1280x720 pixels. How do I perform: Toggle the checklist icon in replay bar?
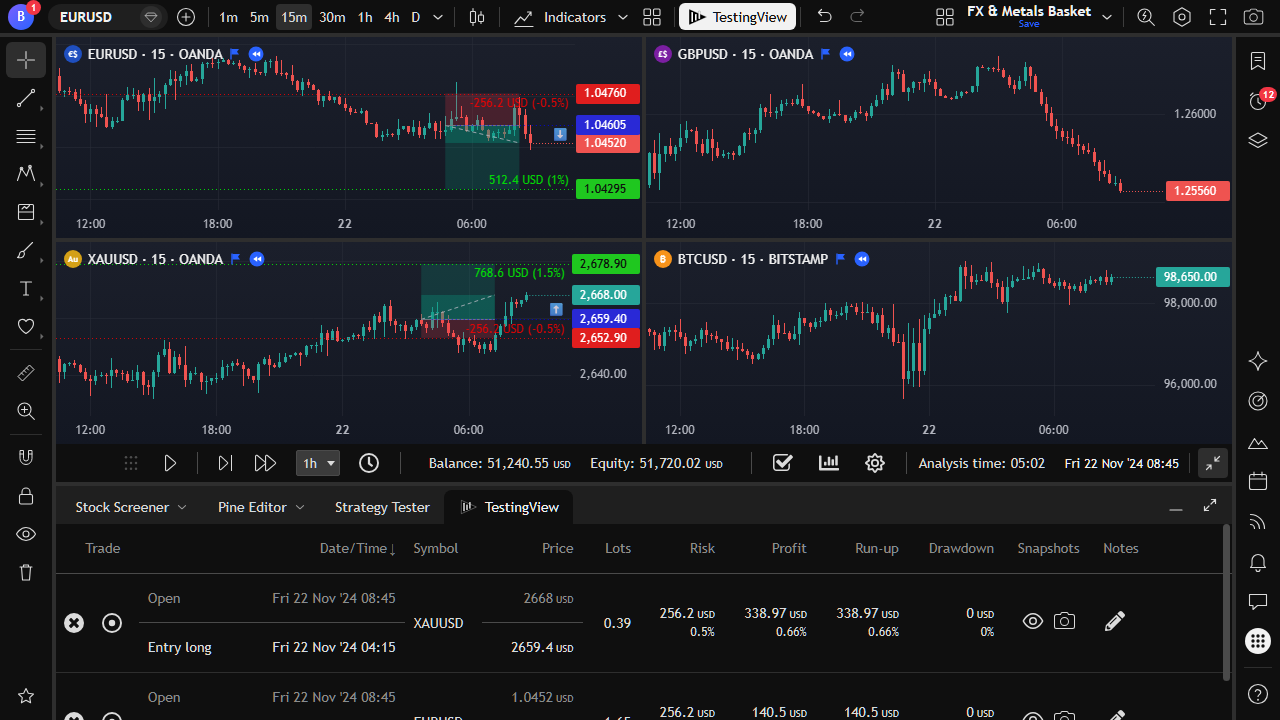(783, 463)
